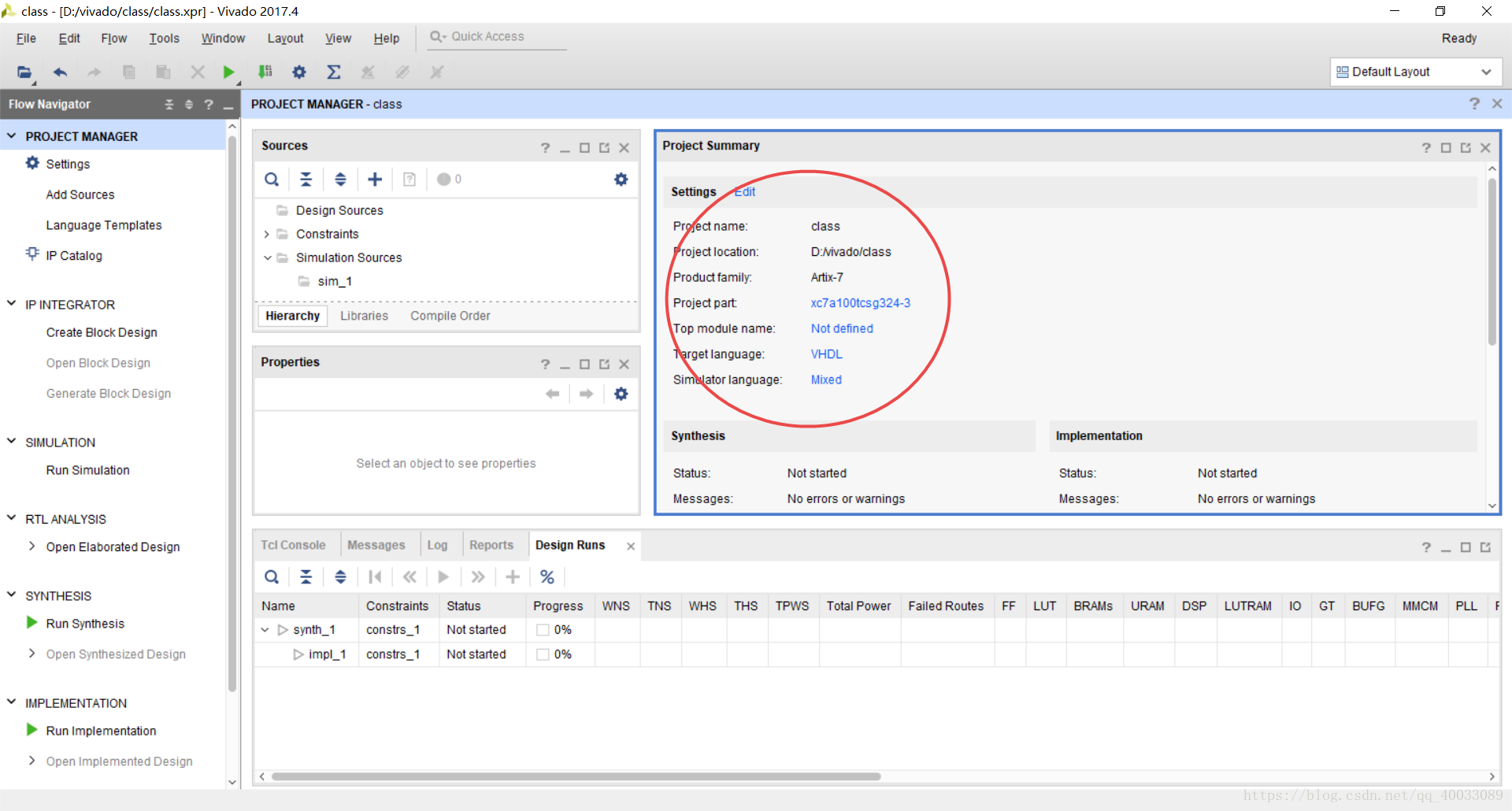This screenshot has height=811, width=1512.
Task: Collapse the IP INTEGRATOR section
Action: click(12, 303)
